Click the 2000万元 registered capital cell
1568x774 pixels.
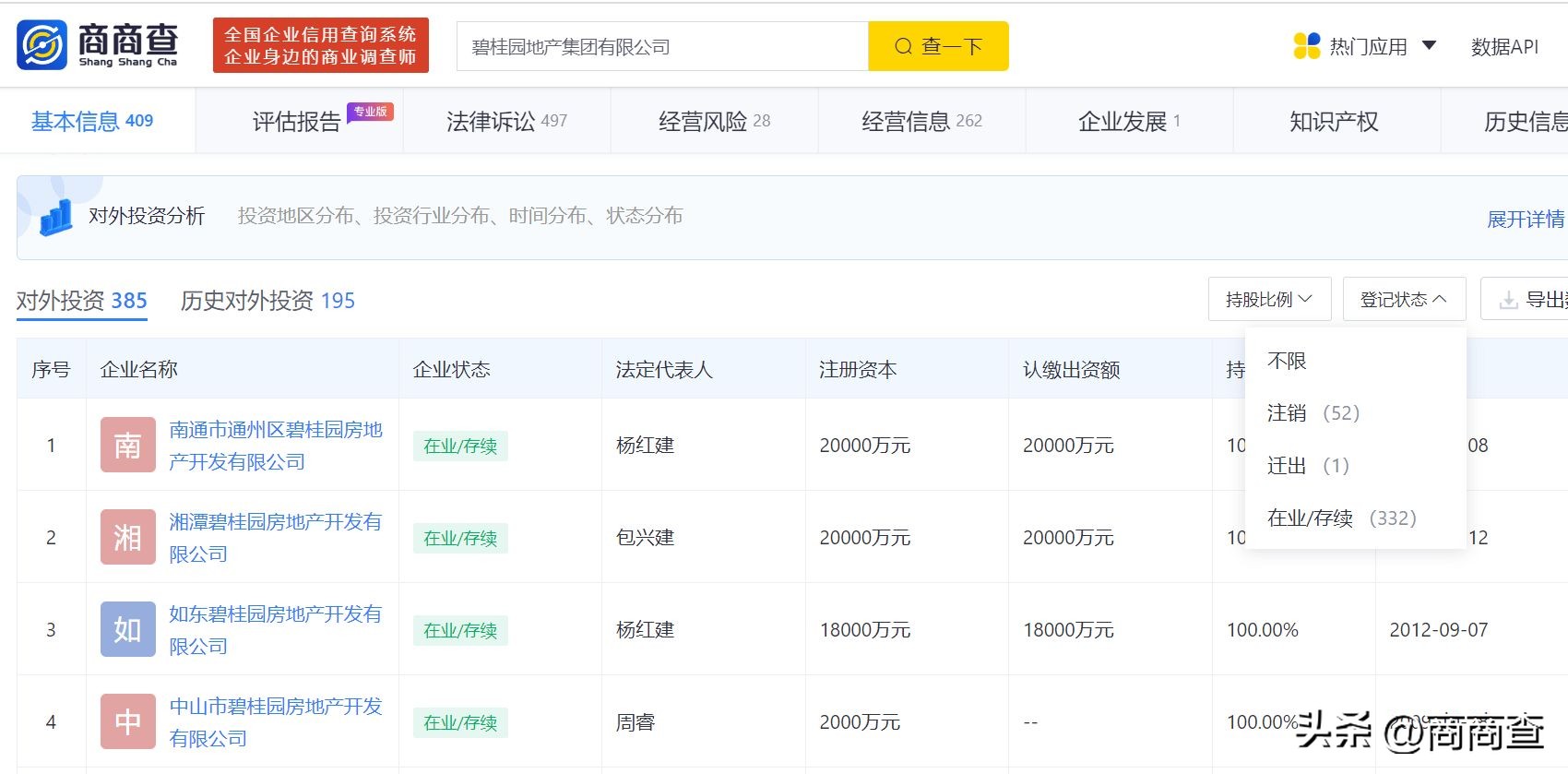[860, 722]
